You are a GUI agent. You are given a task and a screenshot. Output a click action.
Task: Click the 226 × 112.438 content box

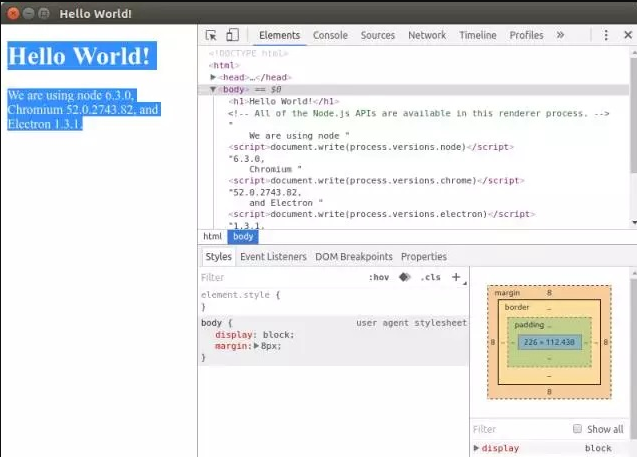549,342
